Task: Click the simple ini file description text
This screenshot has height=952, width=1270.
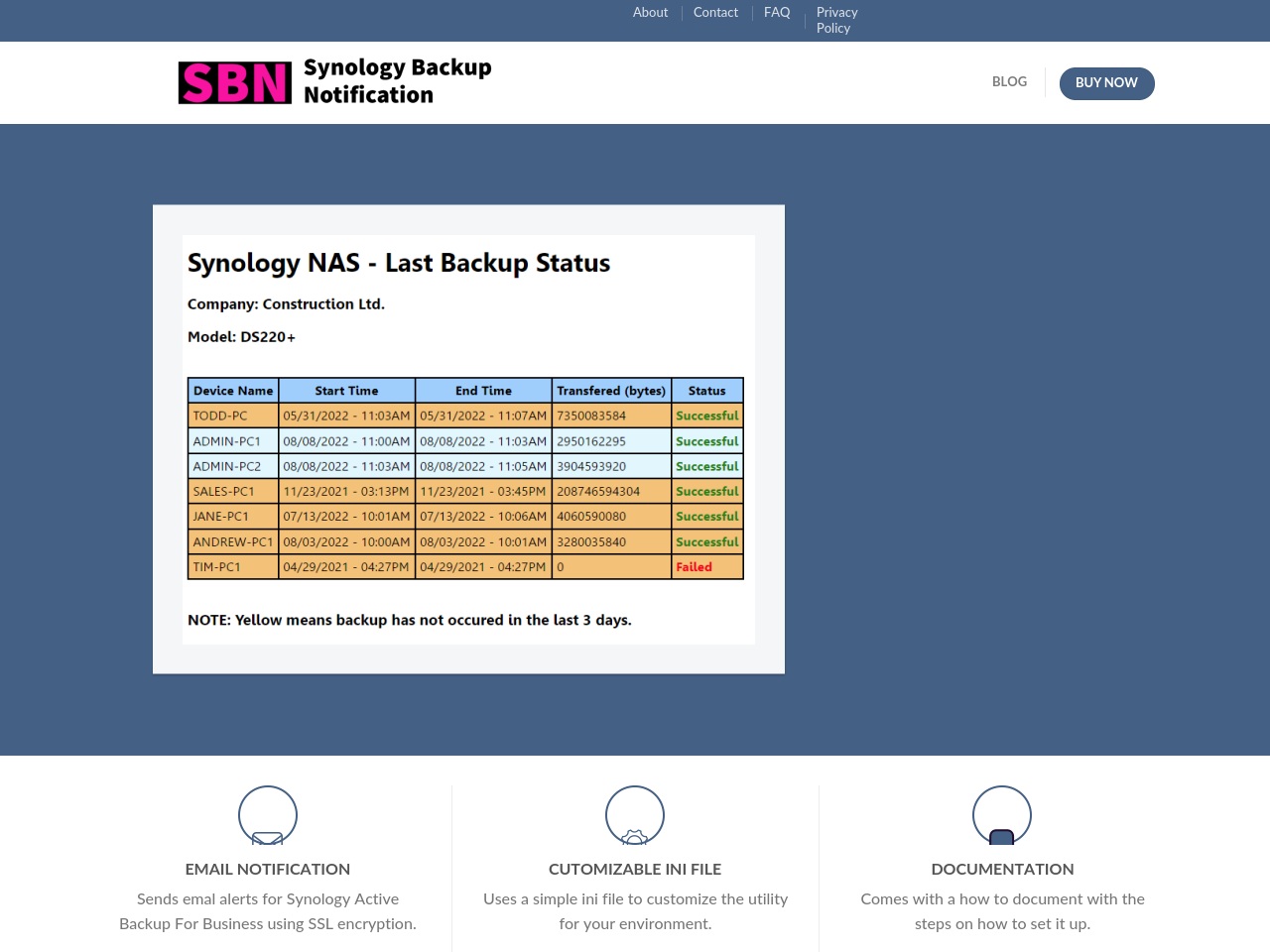Action: pyautogui.click(x=635, y=911)
